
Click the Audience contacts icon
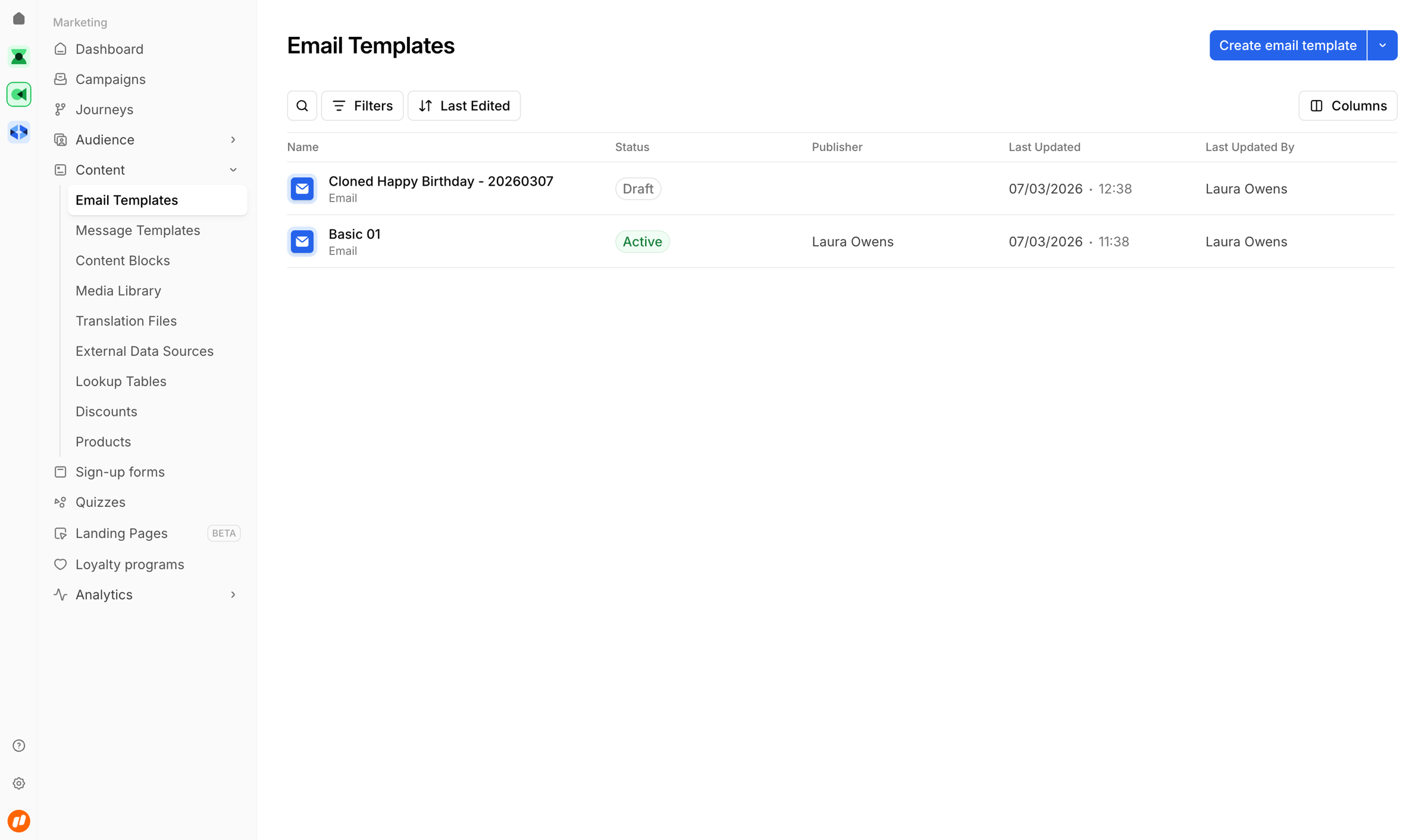(x=60, y=140)
